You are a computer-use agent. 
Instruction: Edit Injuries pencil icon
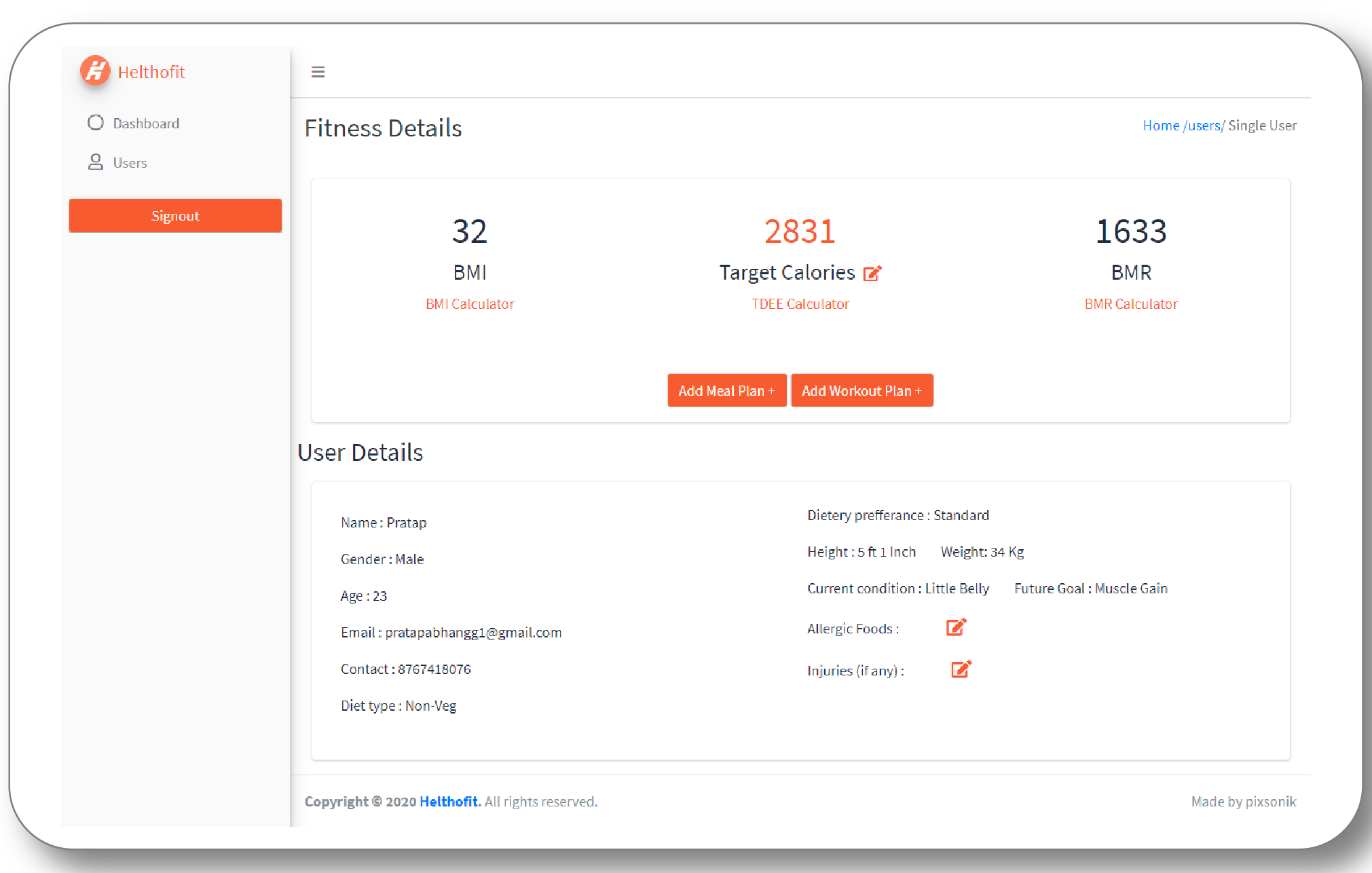961,669
